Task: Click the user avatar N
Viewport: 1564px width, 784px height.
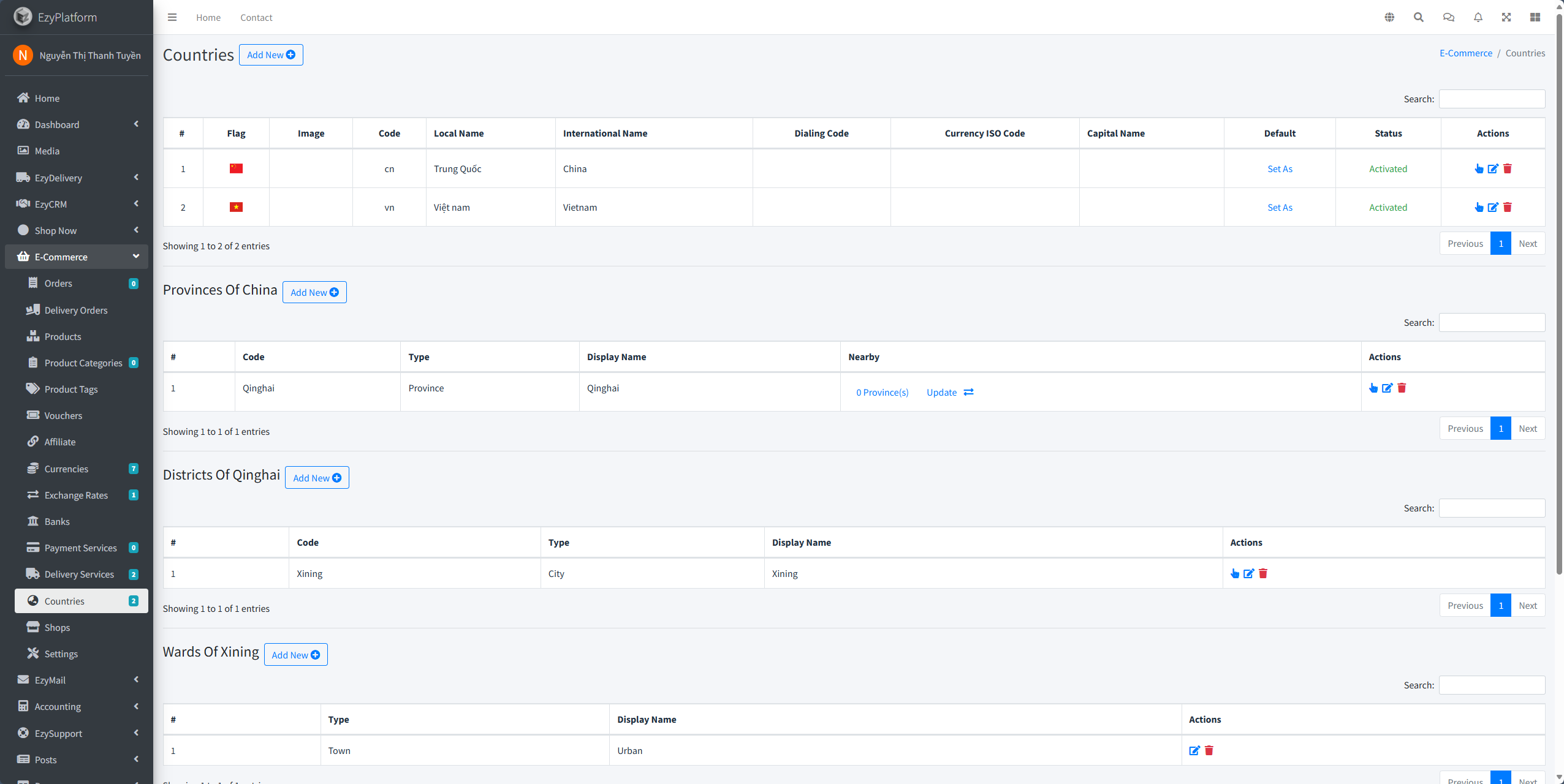Action: coord(23,55)
